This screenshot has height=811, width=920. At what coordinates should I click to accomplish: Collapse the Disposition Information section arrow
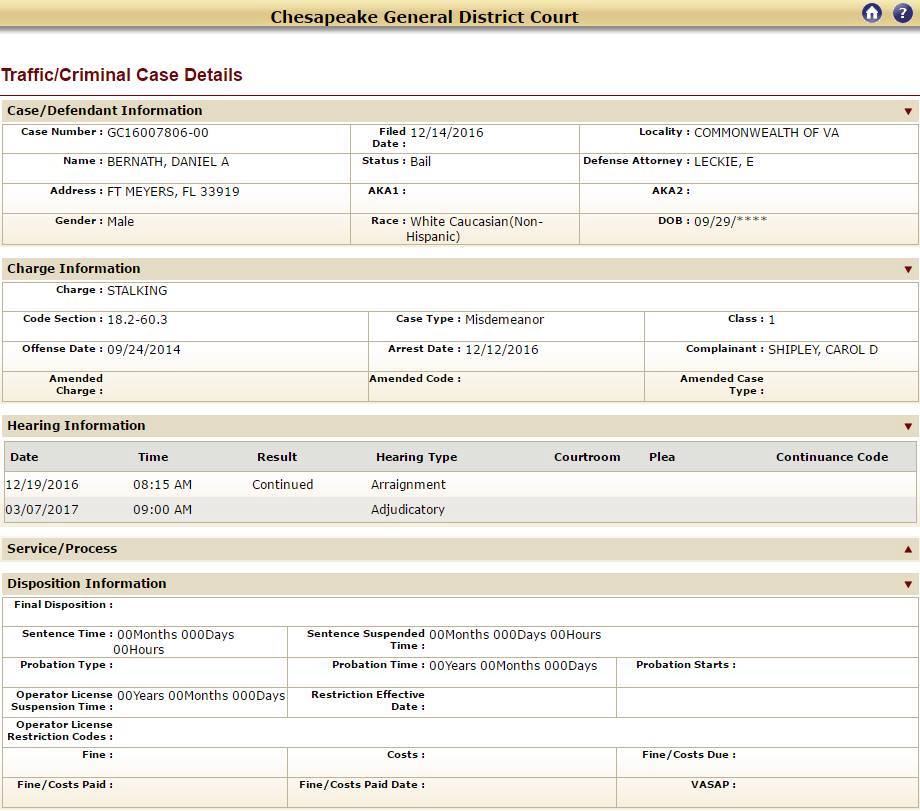[908, 584]
